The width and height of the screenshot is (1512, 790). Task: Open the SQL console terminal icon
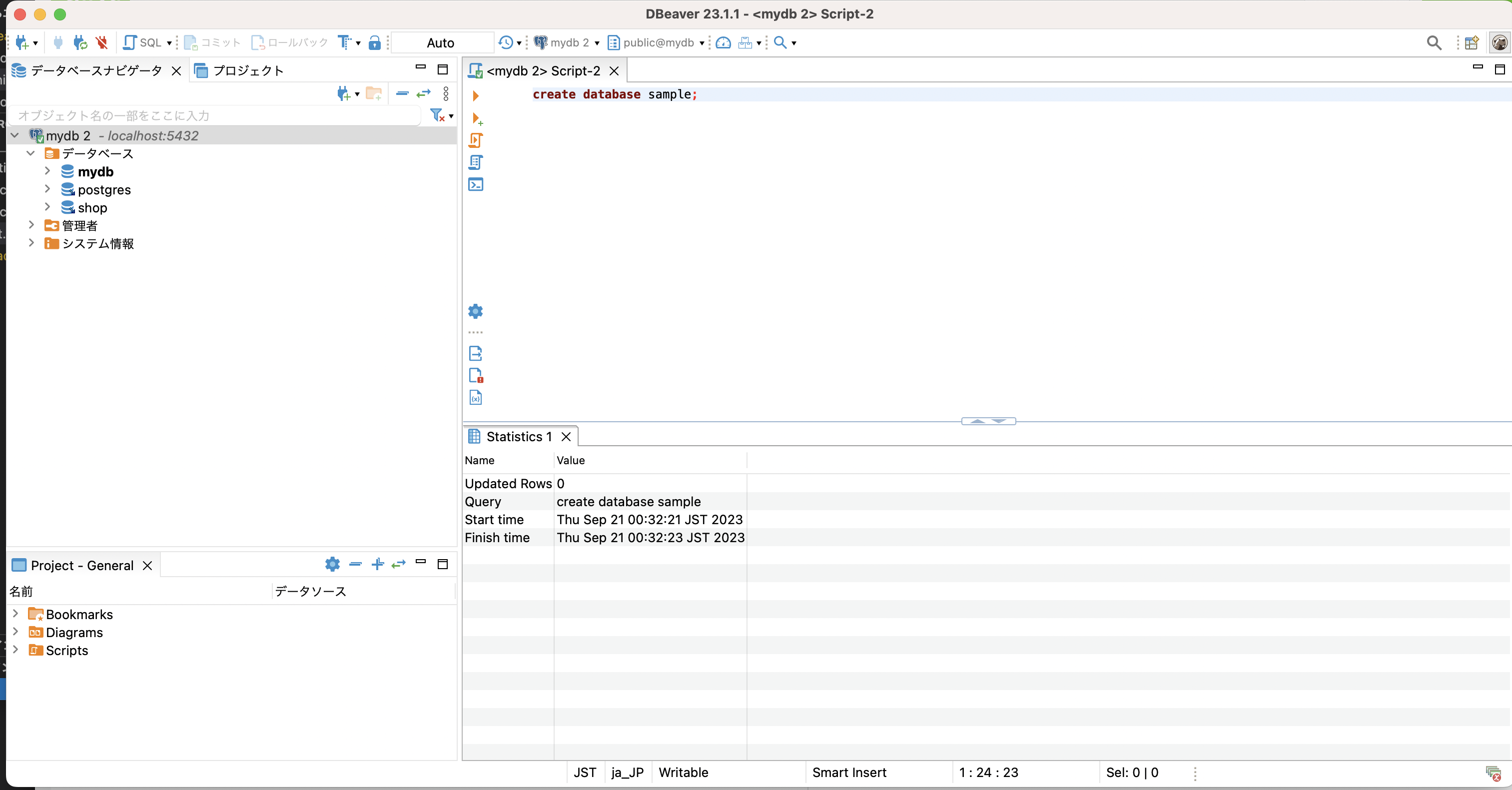coord(475,184)
